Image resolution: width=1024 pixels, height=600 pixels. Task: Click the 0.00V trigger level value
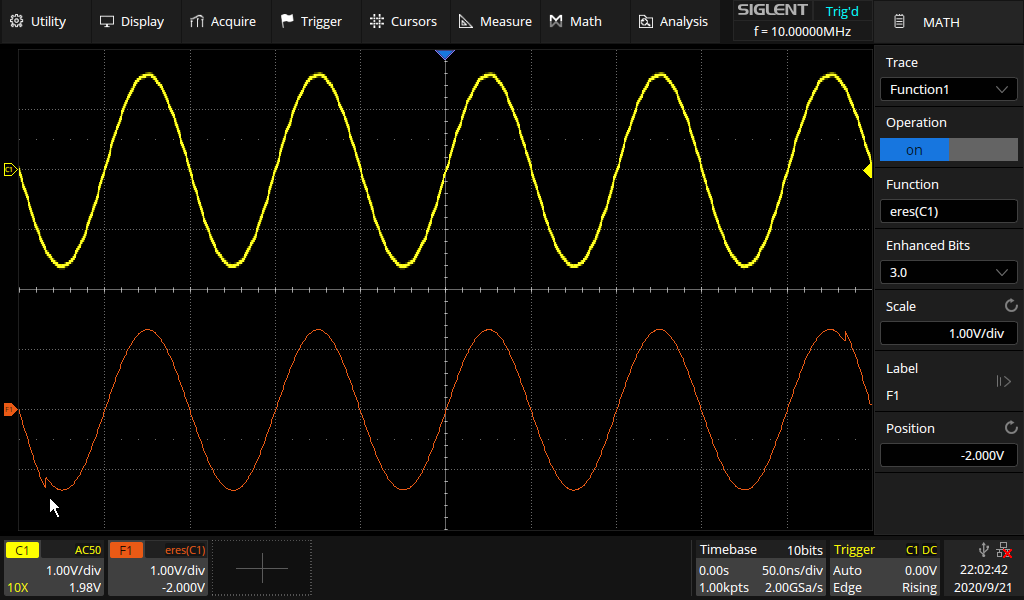click(x=921, y=570)
